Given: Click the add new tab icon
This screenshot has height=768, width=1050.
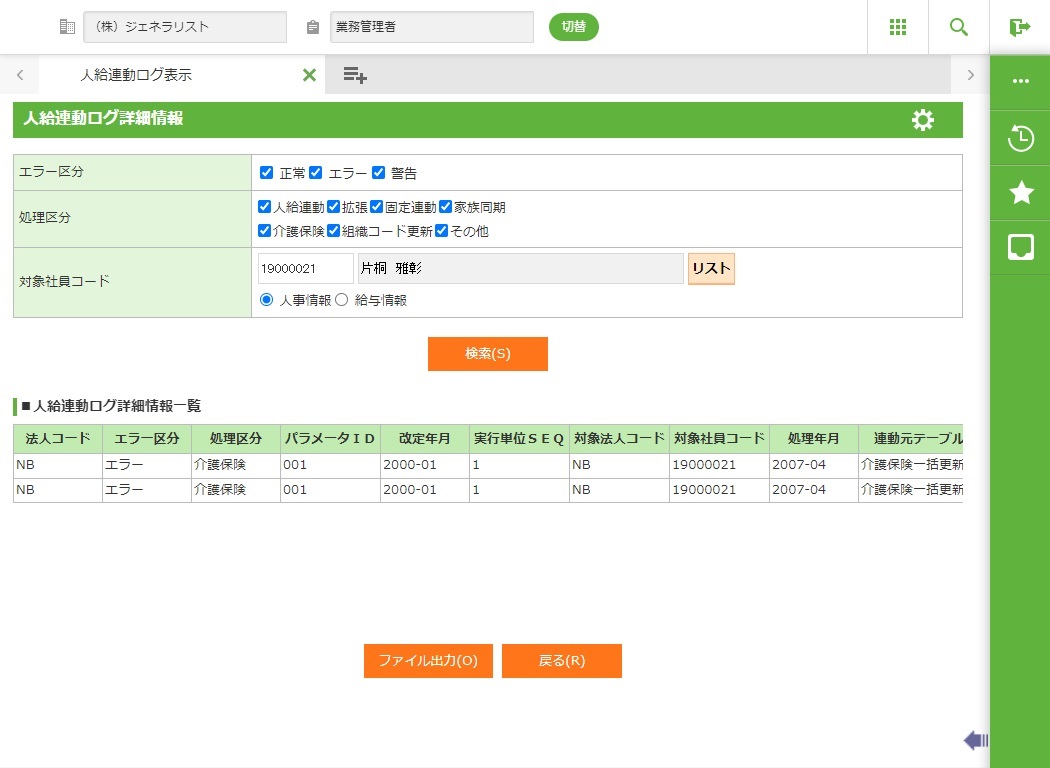Looking at the screenshot, I should pos(355,75).
